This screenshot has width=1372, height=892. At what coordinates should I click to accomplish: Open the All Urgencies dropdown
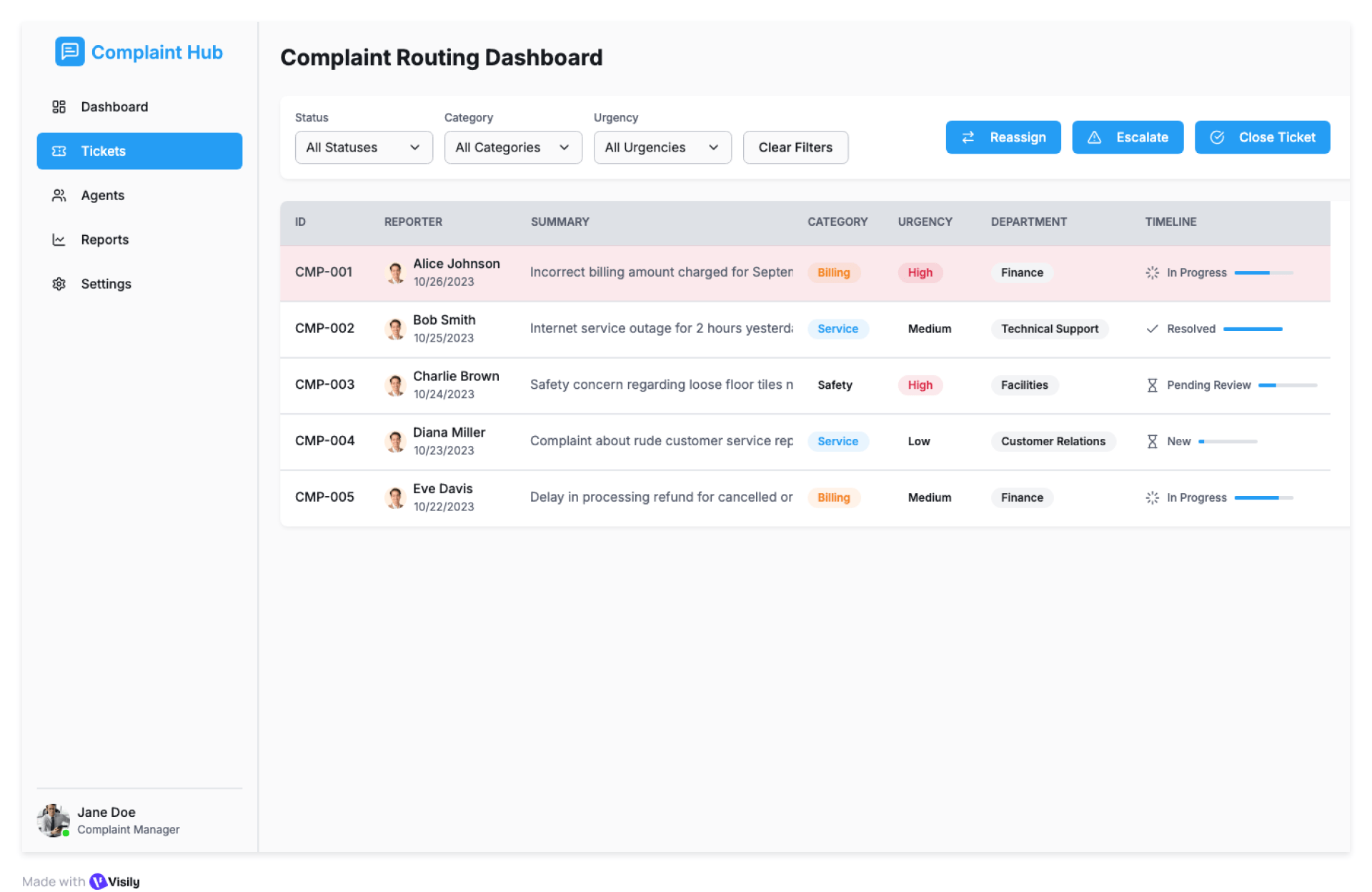click(662, 147)
